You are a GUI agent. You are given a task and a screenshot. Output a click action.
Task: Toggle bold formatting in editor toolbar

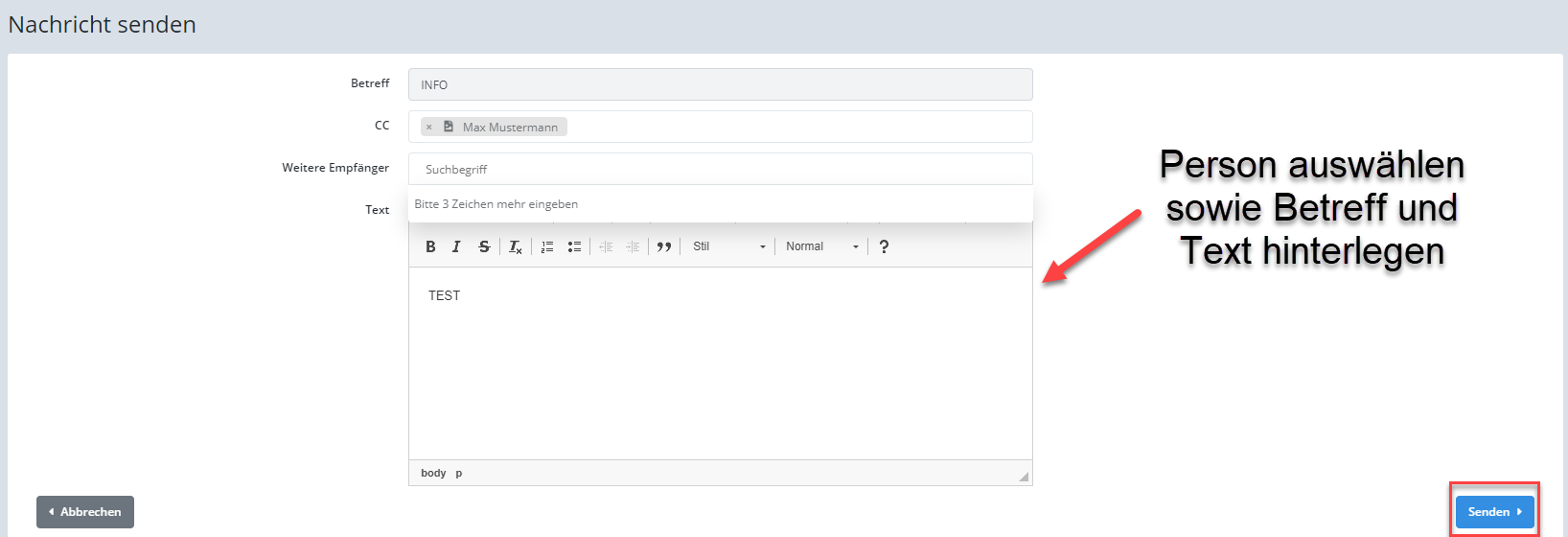[430, 246]
